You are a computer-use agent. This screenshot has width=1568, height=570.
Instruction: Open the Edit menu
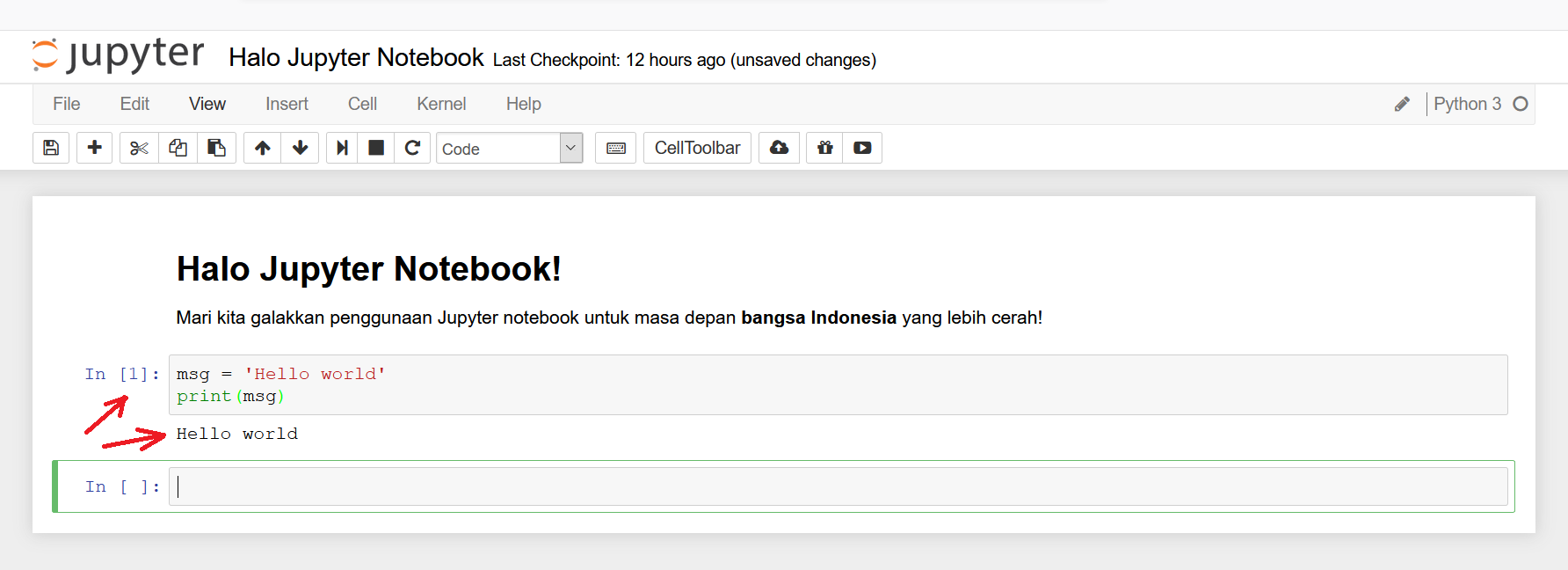pyautogui.click(x=134, y=104)
